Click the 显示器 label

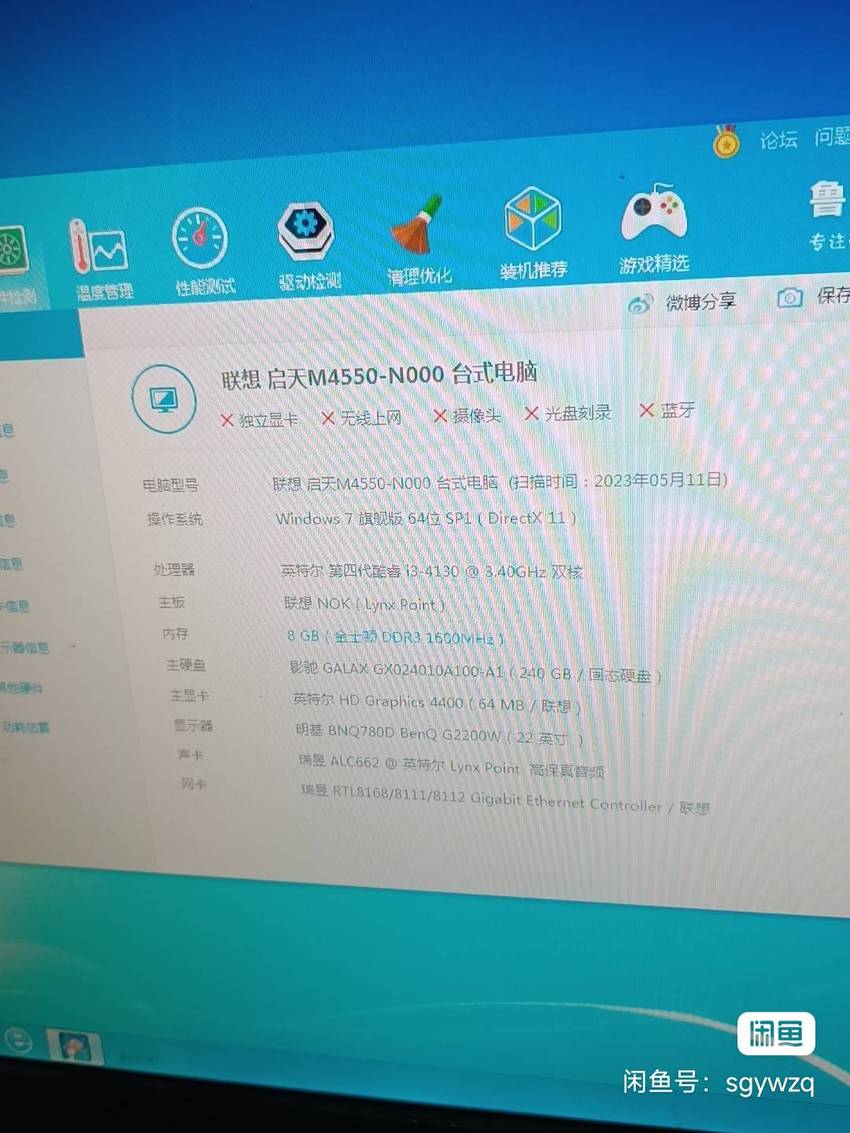point(193,725)
